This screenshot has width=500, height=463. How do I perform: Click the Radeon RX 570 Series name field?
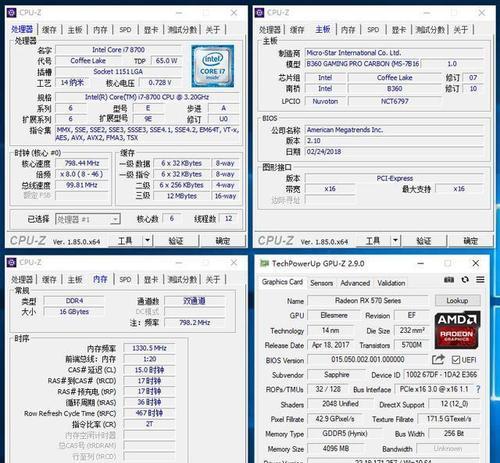(368, 301)
